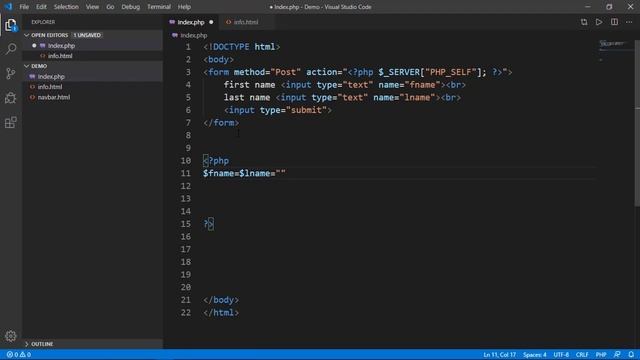Click the index.php breadcrumb

(x=193, y=36)
